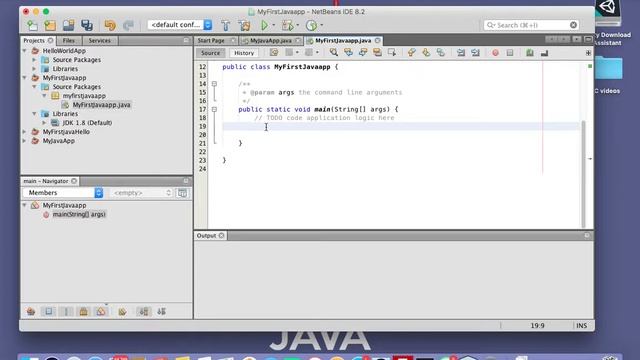Switch to the Services tab
640x360 pixels.
pyautogui.click(x=100, y=40)
